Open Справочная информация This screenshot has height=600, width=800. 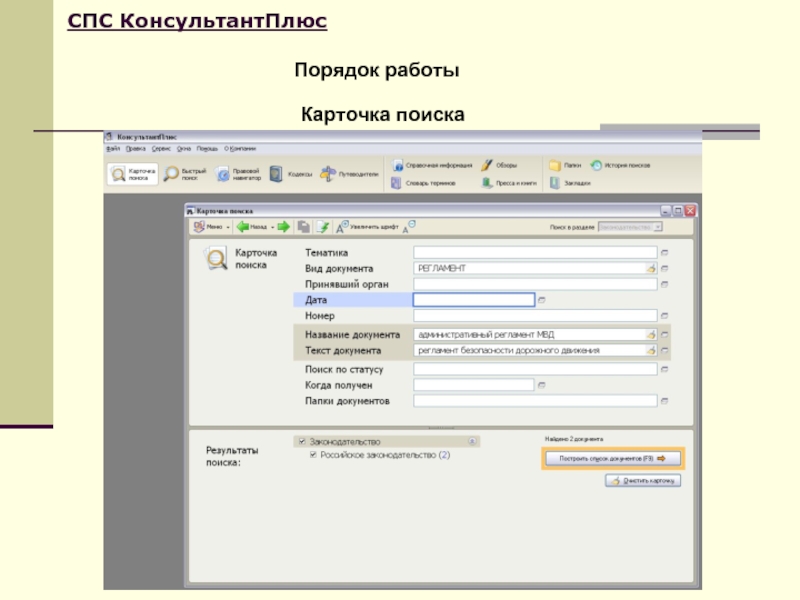[x=433, y=165]
